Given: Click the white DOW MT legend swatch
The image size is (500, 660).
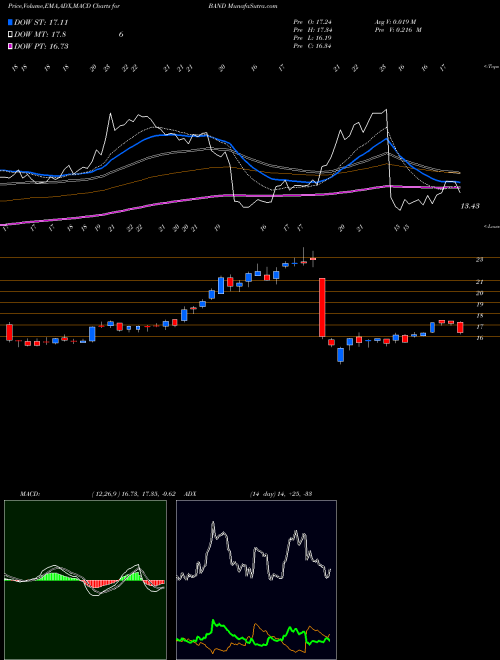Looking at the screenshot, I should 11,35.
